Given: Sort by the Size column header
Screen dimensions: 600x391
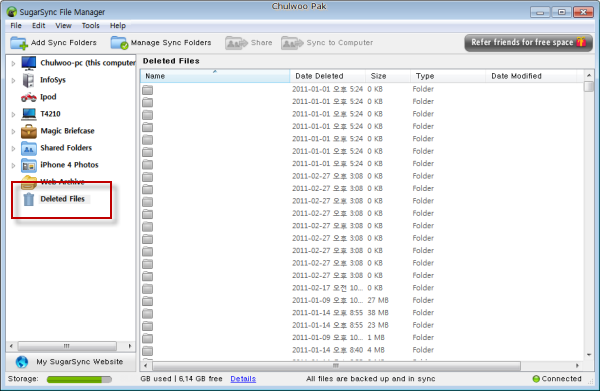Looking at the screenshot, I should pos(388,76).
